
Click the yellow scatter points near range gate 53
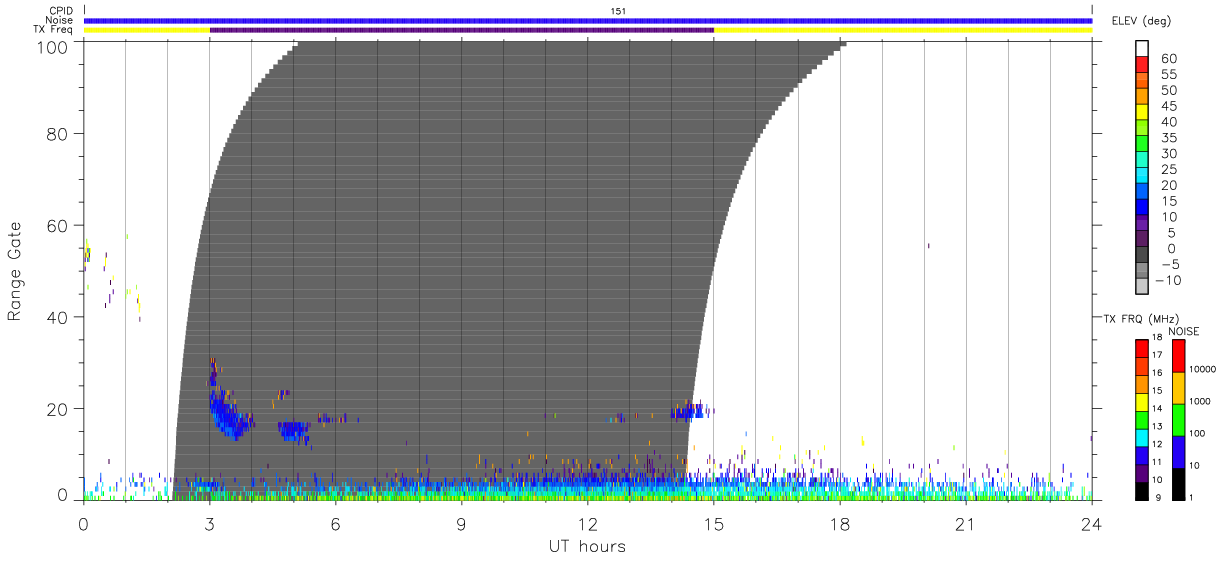click(87, 252)
